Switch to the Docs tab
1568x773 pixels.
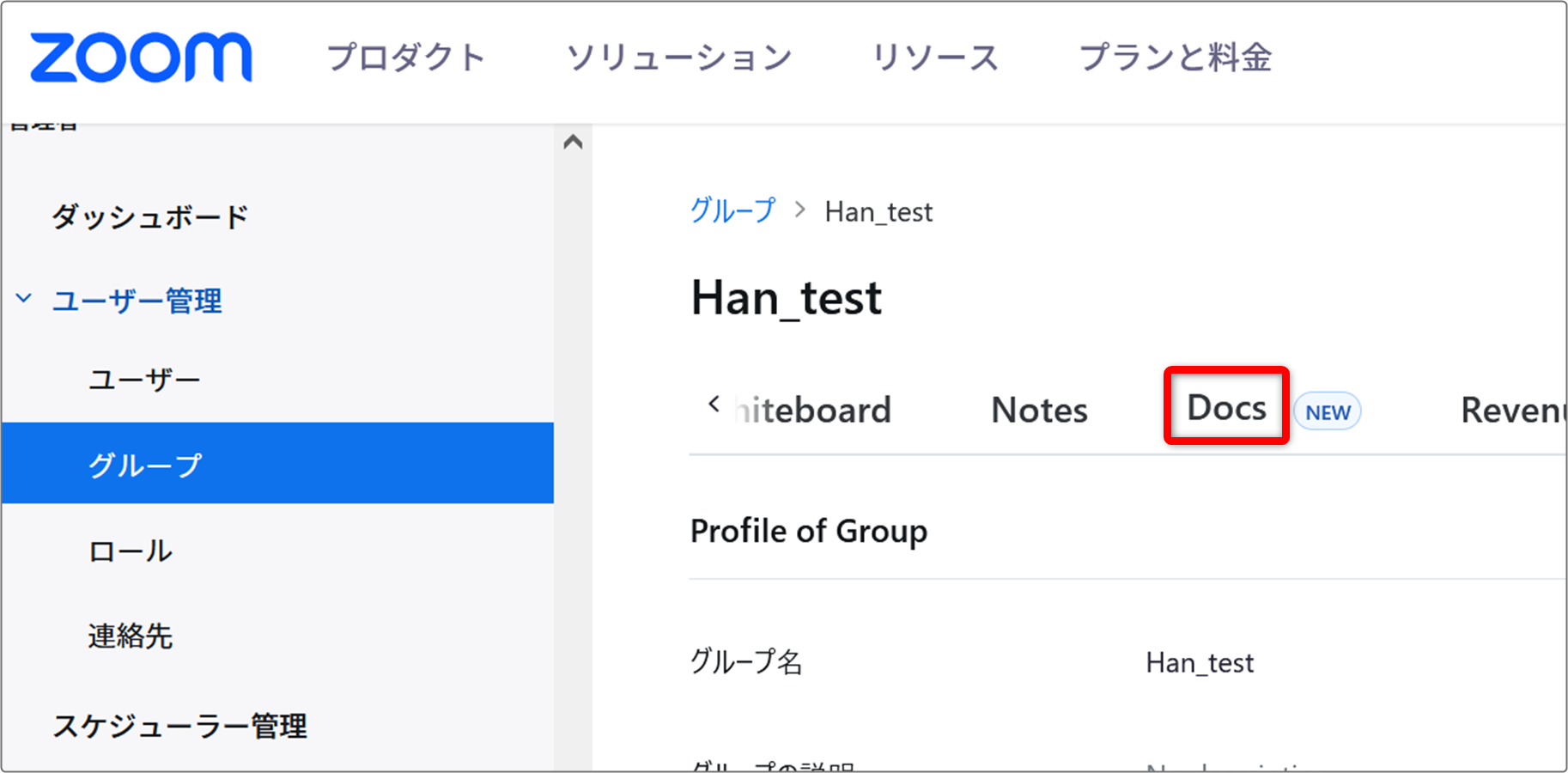[1225, 408]
